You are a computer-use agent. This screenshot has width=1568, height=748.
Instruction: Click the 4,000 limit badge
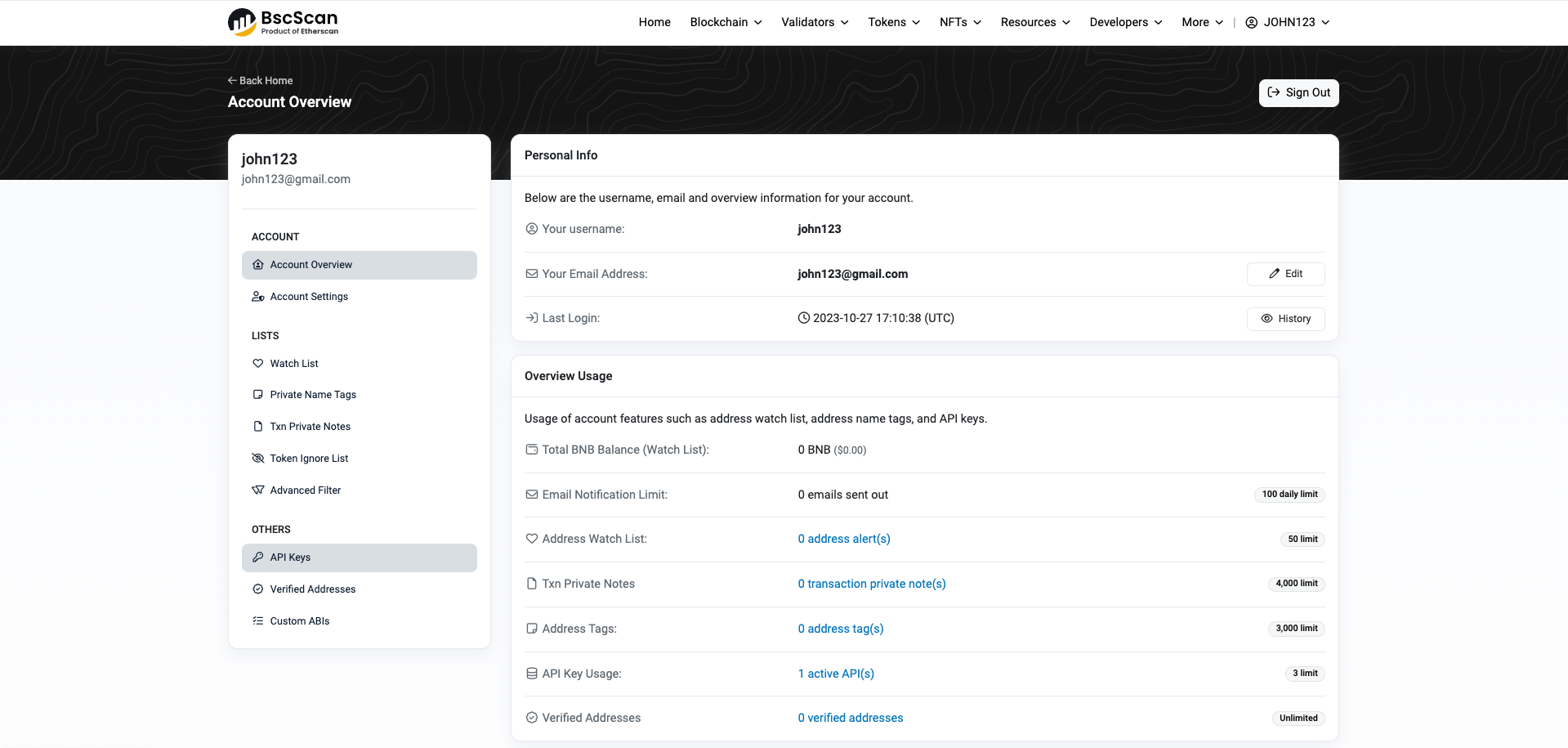1297,584
